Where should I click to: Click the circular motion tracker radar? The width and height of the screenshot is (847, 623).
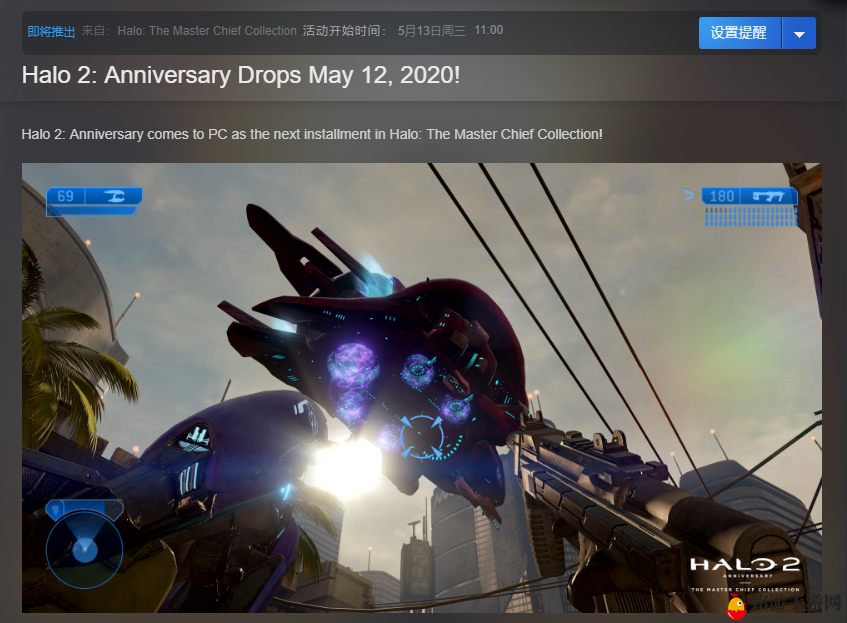pos(84,546)
